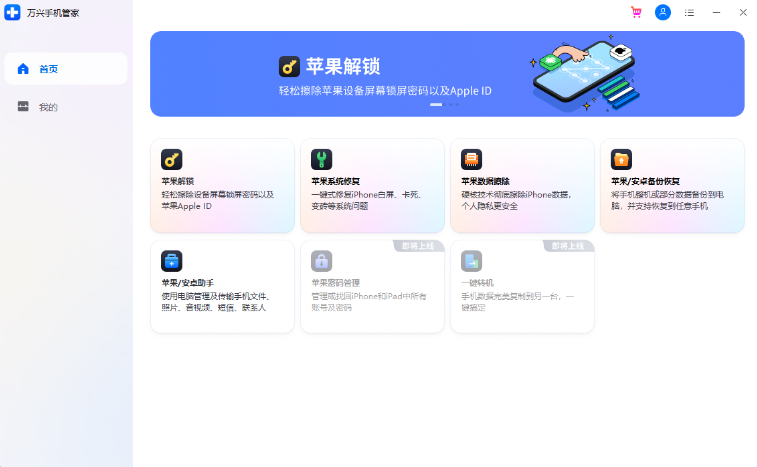Click the banner key icon next to 苹果解锁
Screen dimensions: 757x467
(289, 67)
